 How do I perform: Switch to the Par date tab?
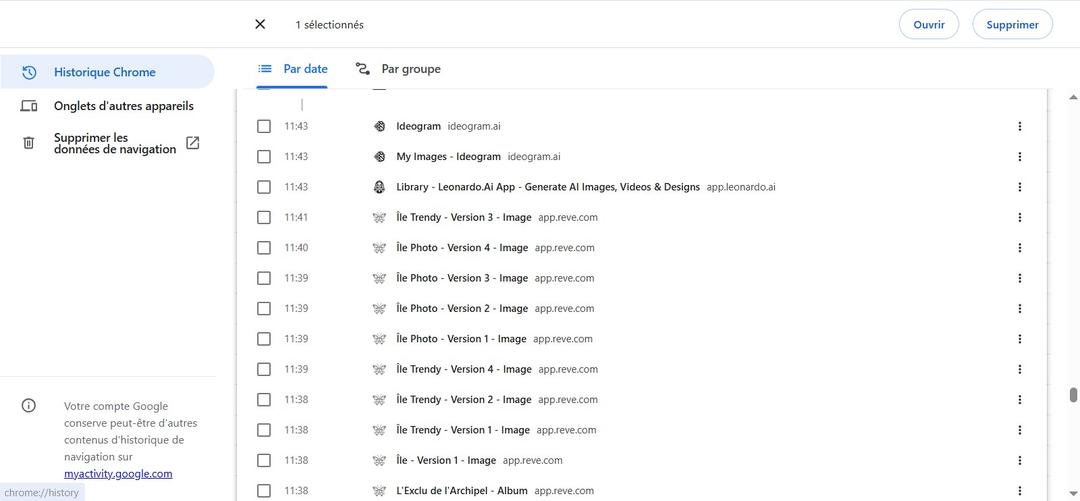(x=293, y=69)
